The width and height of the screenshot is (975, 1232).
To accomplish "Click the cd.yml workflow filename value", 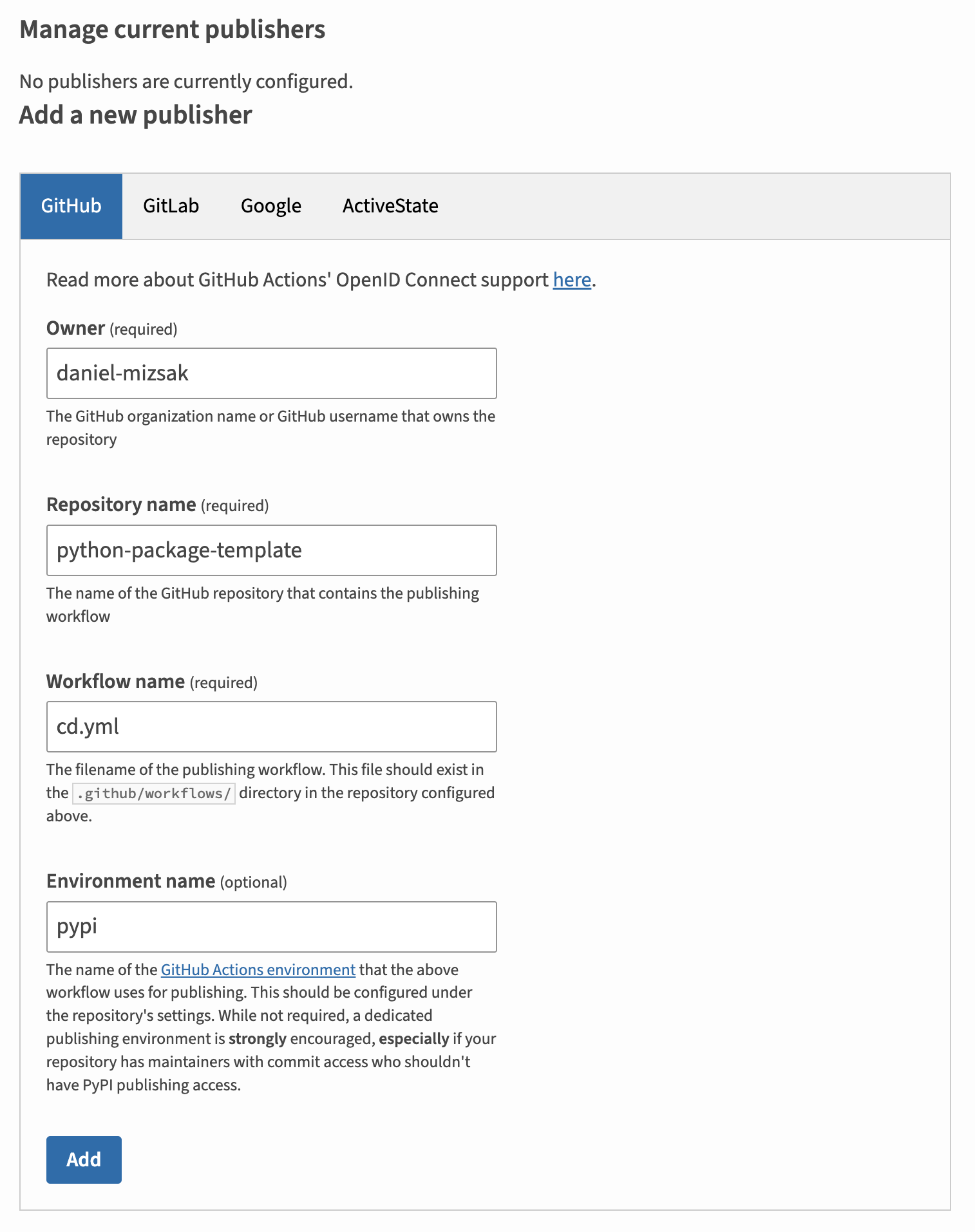I will 87,726.
